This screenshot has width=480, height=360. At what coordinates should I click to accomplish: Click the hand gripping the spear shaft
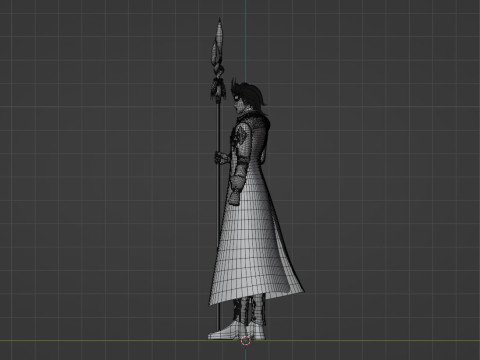click(x=221, y=157)
